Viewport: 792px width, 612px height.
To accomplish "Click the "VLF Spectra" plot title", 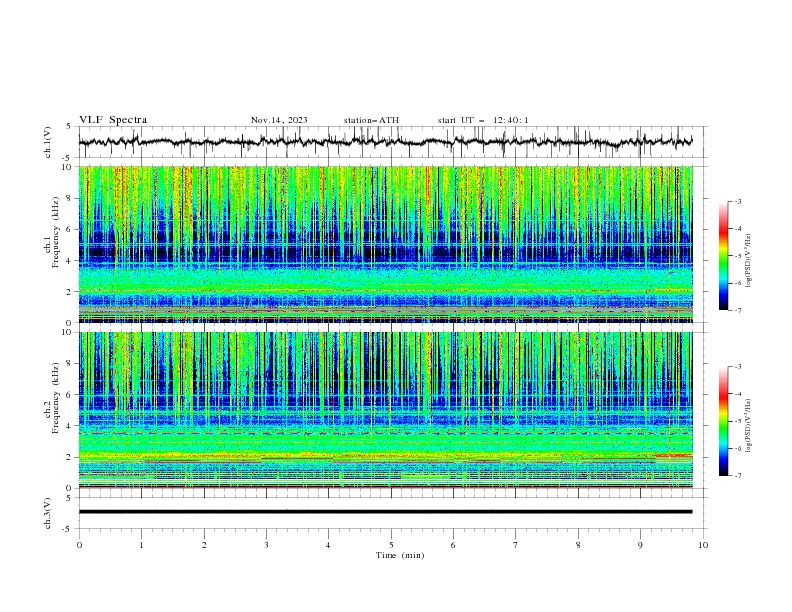I will pos(113,120).
